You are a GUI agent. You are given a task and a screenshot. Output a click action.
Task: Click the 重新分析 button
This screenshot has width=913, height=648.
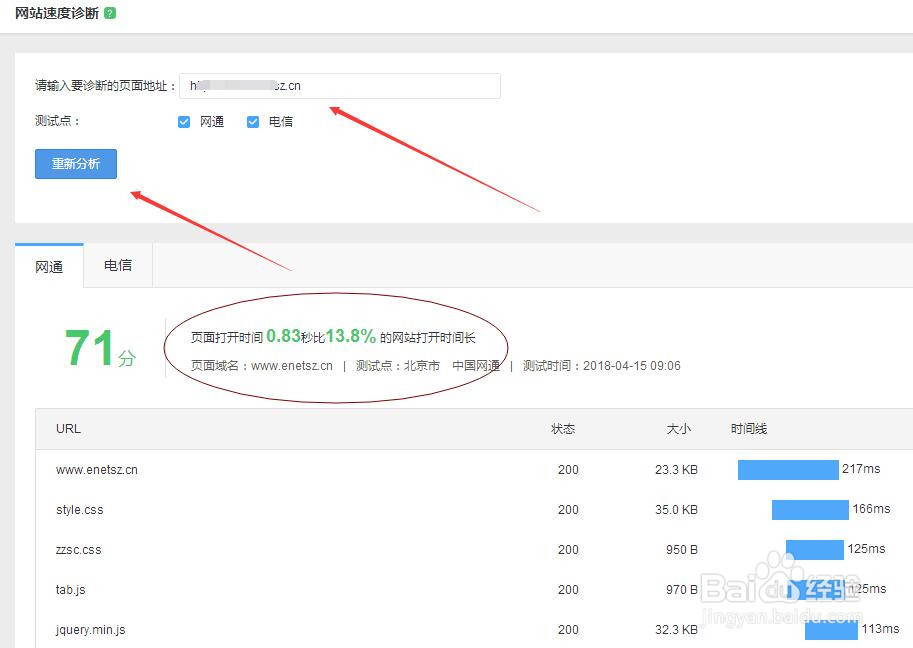(76, 164)
